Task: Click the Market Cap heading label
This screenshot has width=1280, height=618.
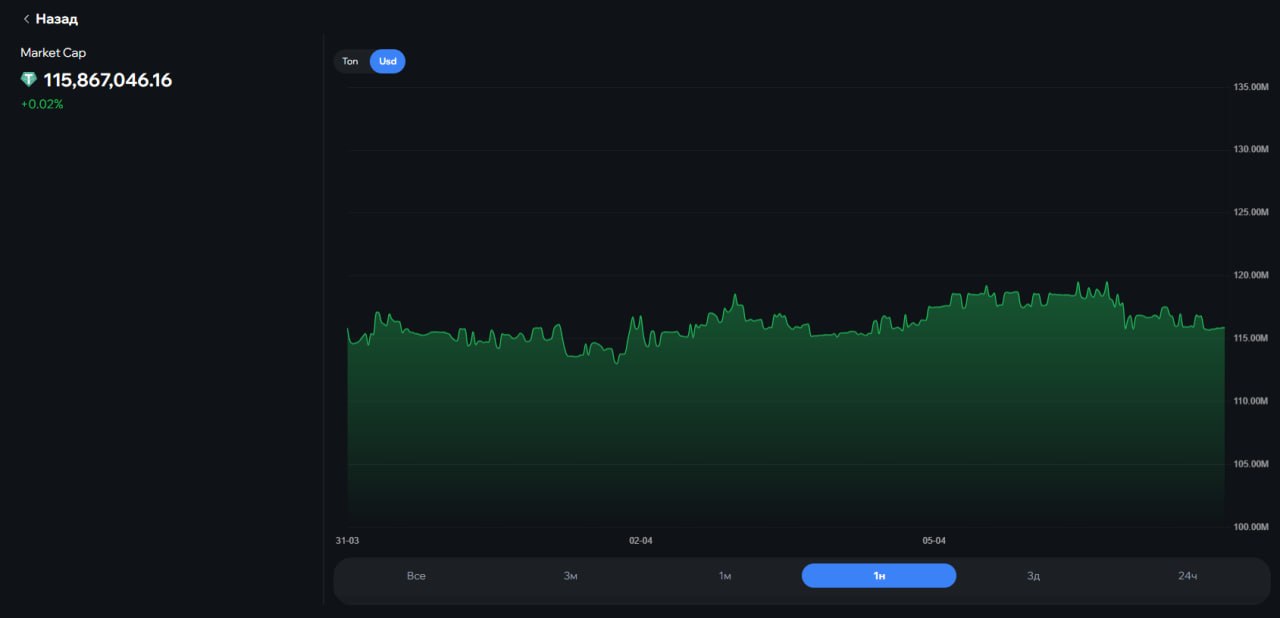Action: (x=53, y=53)
